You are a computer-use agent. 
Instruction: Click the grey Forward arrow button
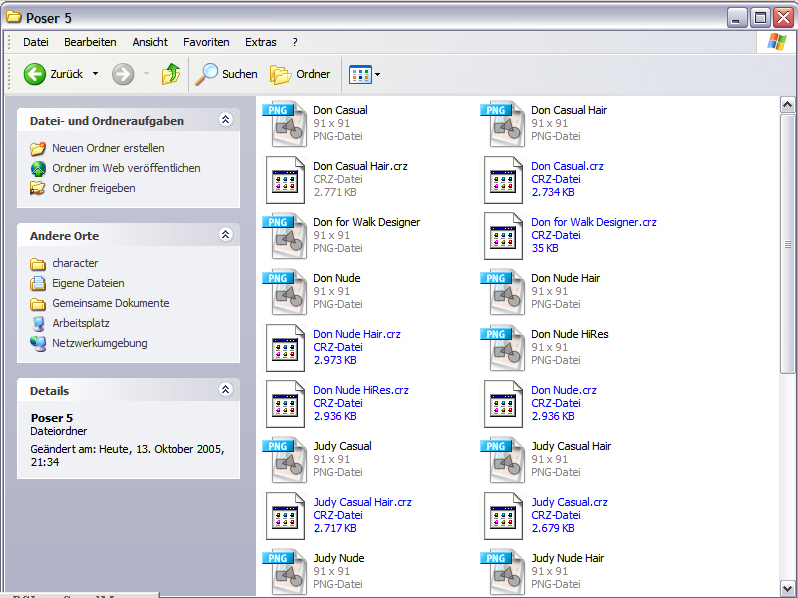pos(123,74)
